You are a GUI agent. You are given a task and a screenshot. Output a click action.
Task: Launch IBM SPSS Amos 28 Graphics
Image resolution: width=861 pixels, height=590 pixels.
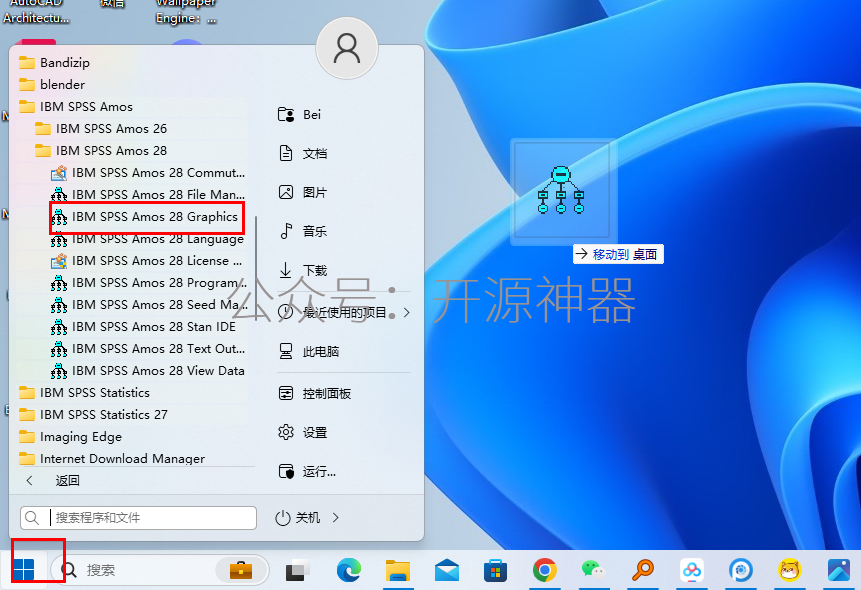146,217
